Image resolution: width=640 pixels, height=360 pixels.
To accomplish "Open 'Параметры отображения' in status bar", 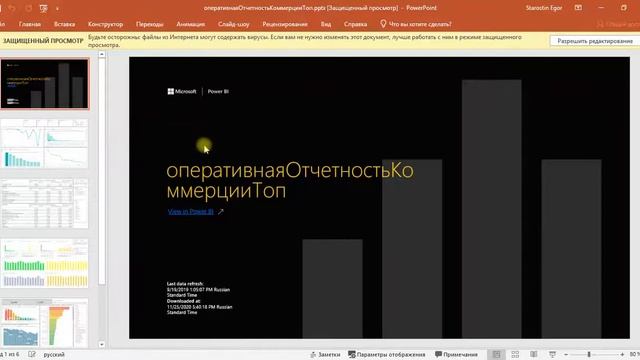I will 387,354.
